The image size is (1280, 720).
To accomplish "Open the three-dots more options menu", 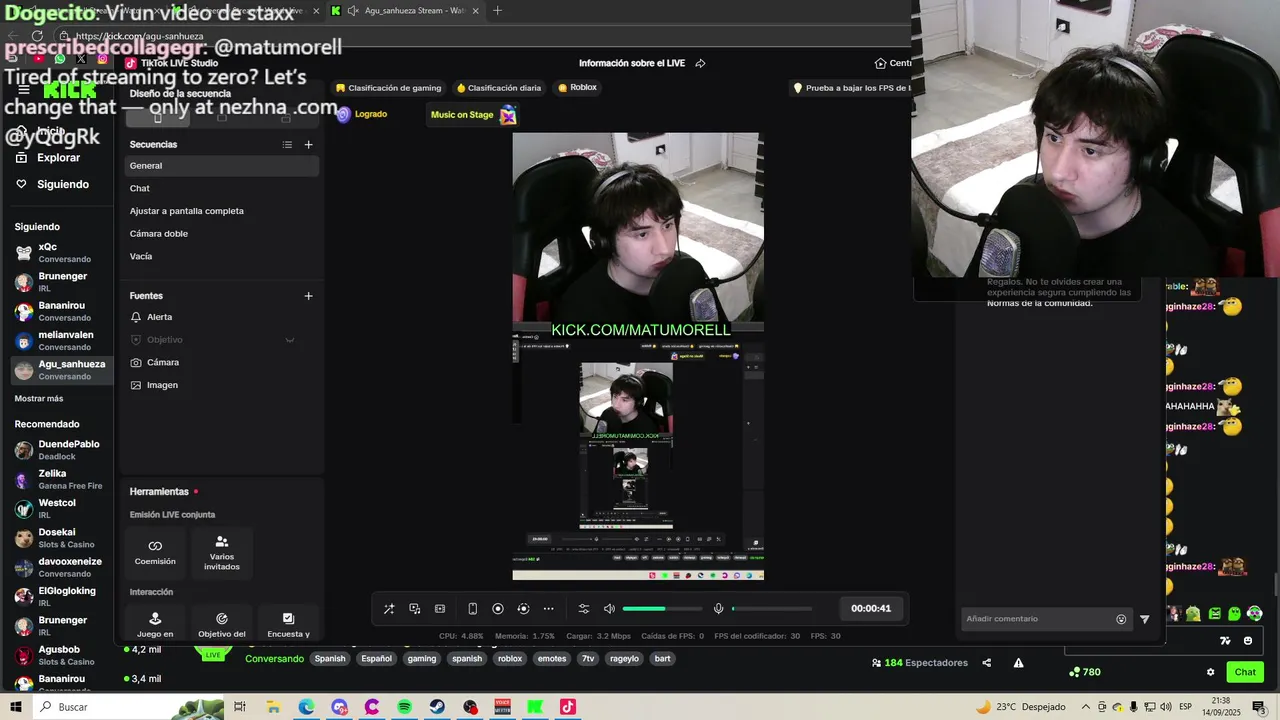I will coord(548,609).
